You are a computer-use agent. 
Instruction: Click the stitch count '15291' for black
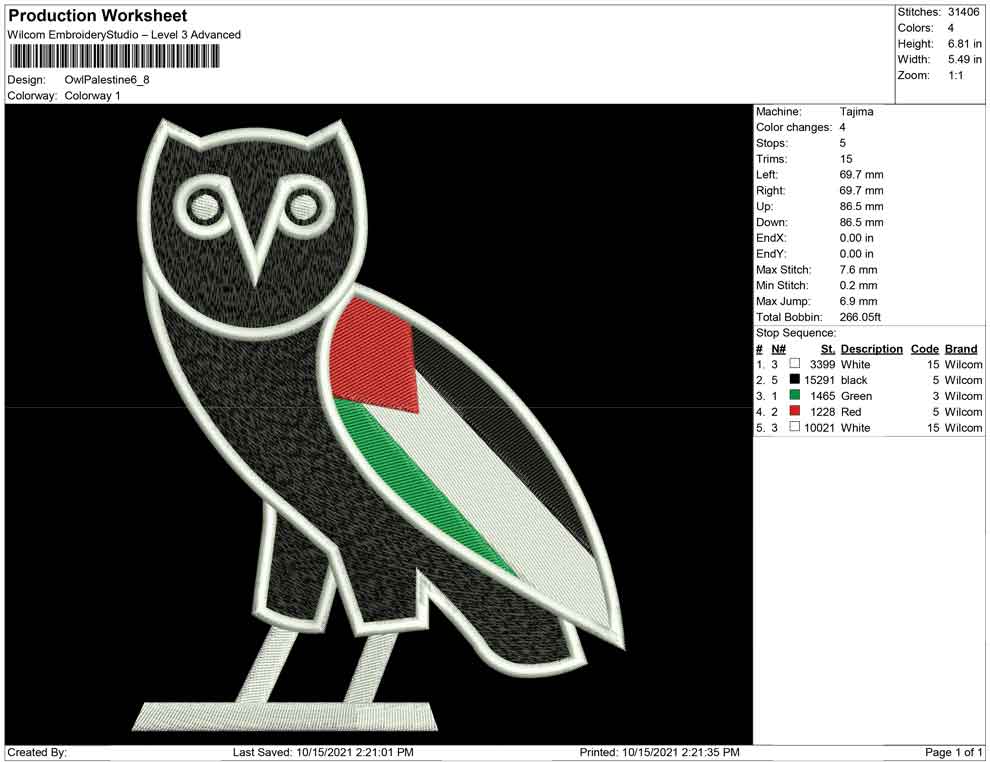820,380
